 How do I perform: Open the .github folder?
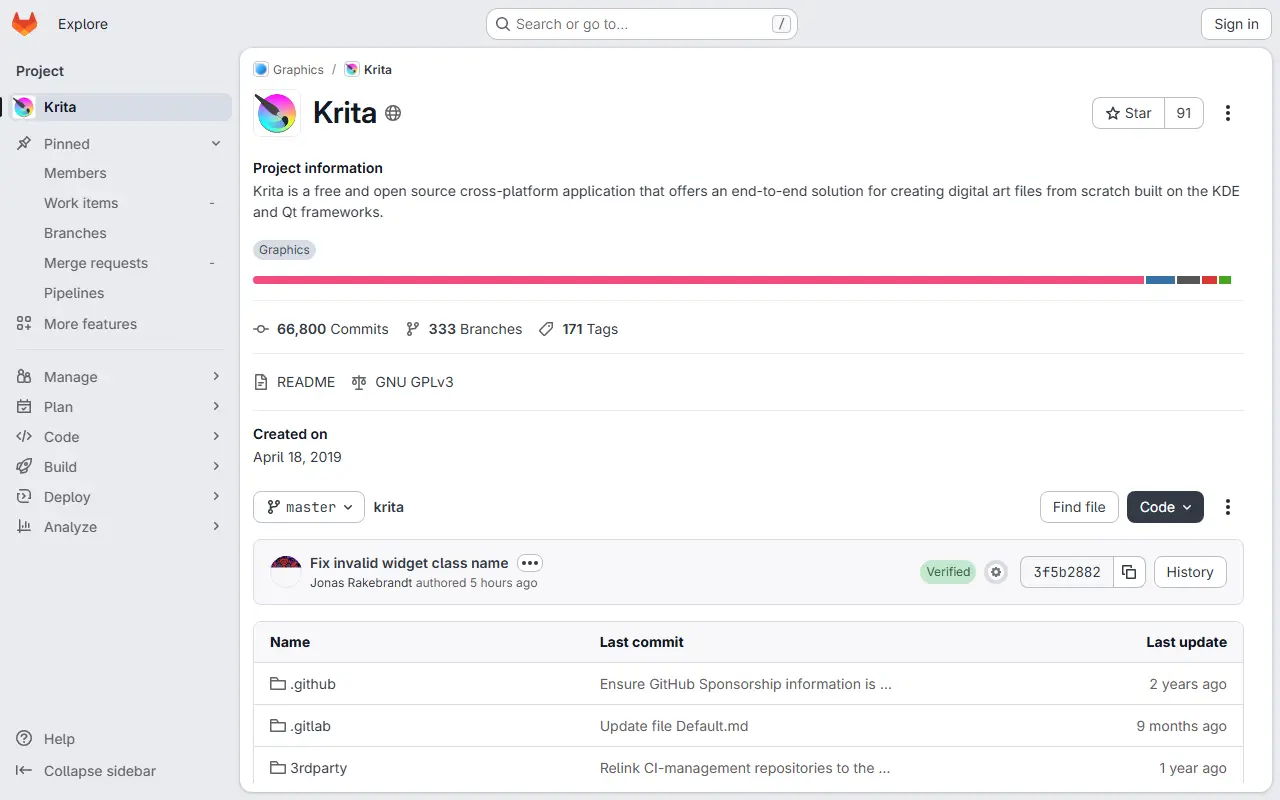[313, 684]
